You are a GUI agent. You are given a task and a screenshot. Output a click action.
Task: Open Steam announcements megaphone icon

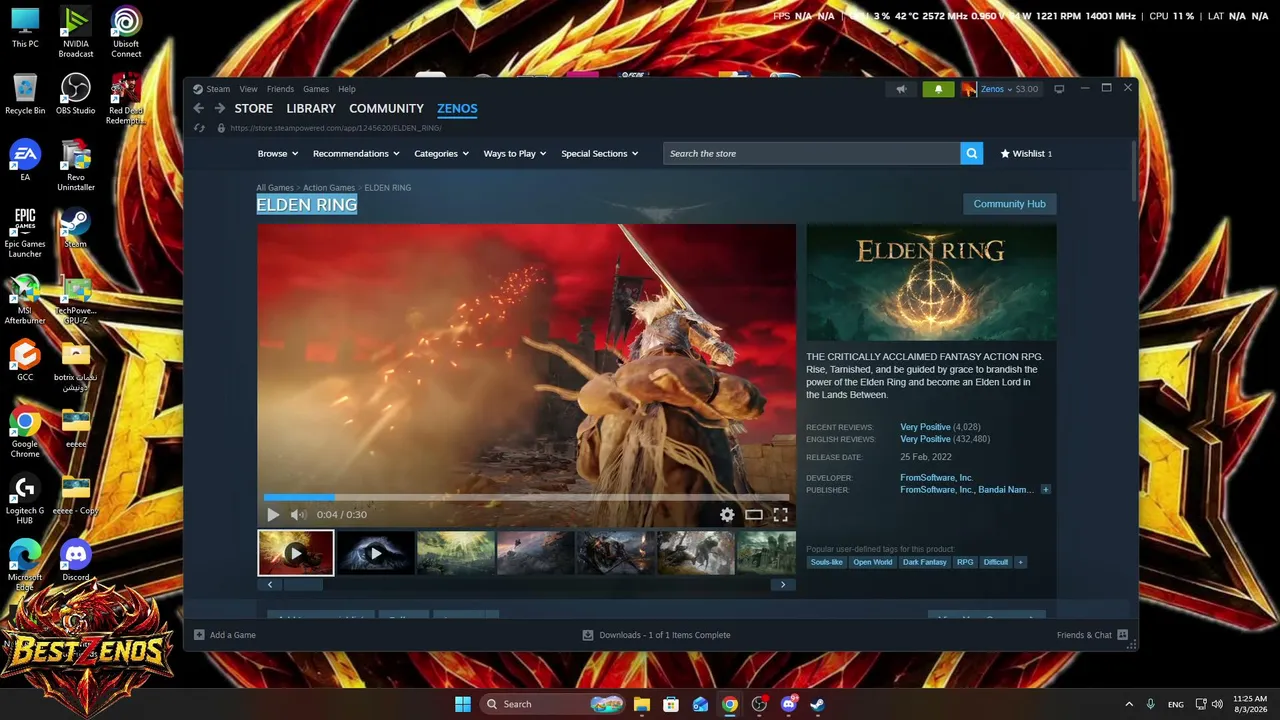click(901, 89)
